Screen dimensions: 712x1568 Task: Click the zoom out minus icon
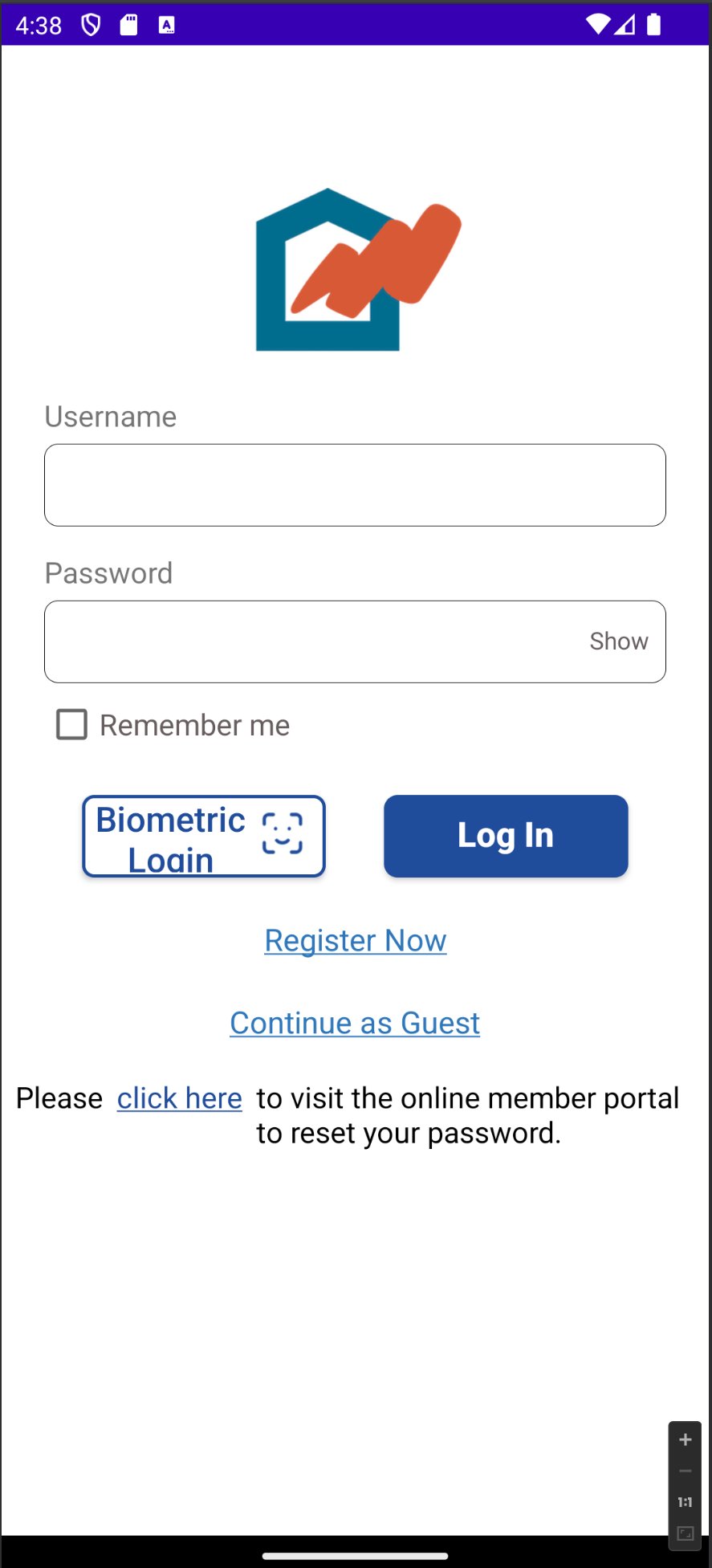(686, 1471)
